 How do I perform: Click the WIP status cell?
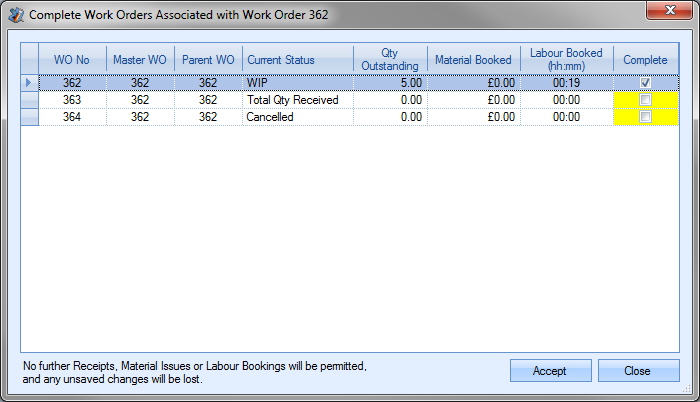tap(298, 83)
